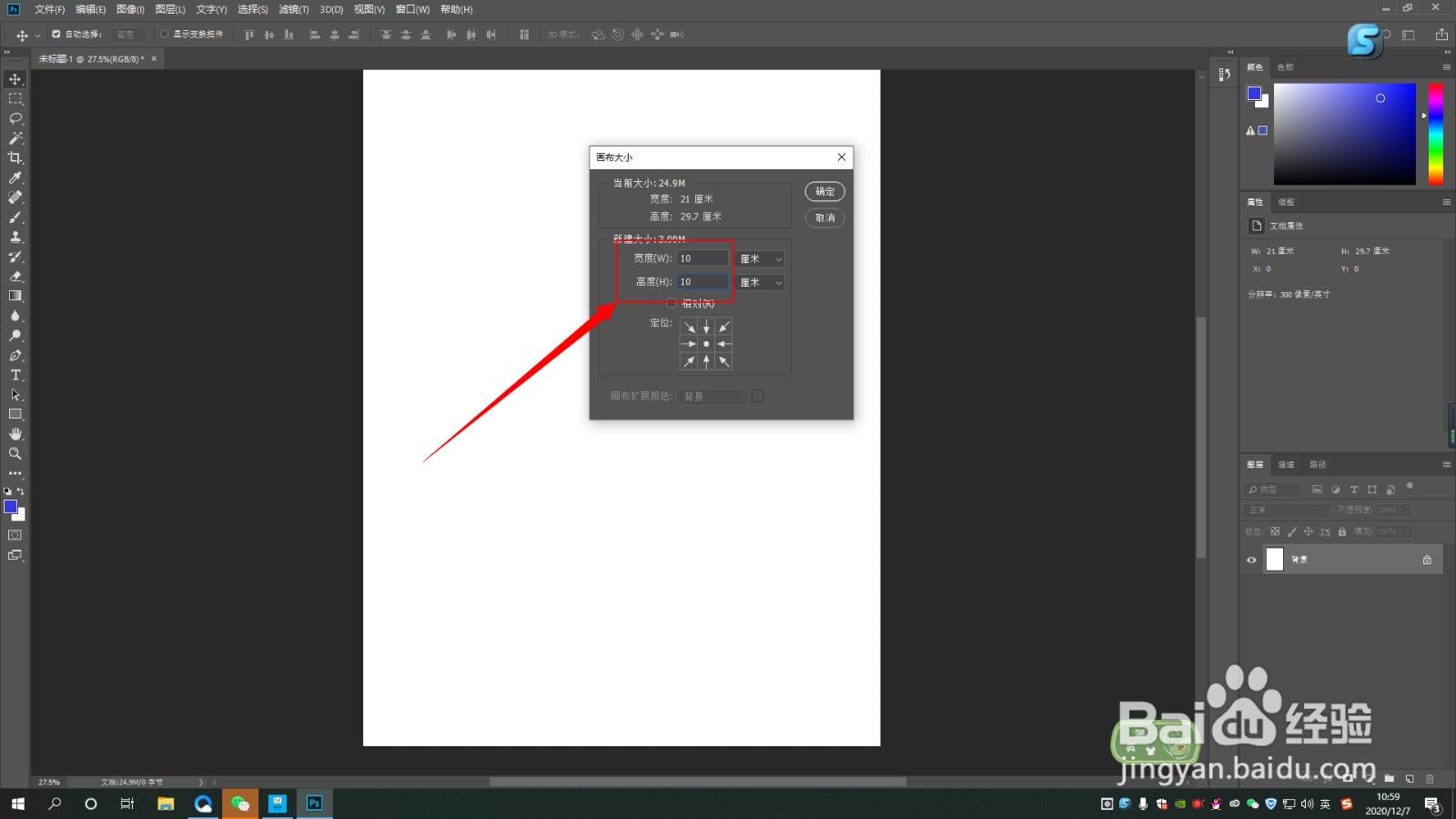The height and width of the screenshot is (819, 1456).
Task: Hide the 背景 layer with the eye icon
Action: [x=1251, y=560]
